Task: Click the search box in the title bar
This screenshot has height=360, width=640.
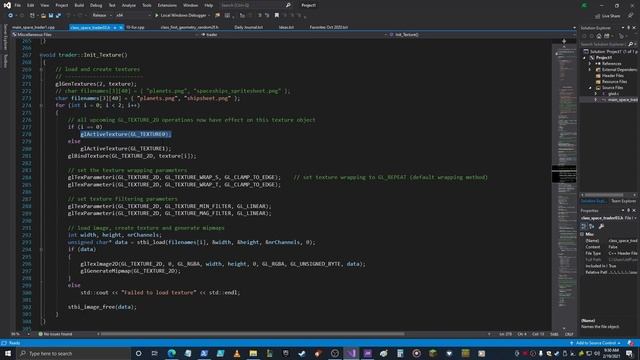Action: [256, 5]
